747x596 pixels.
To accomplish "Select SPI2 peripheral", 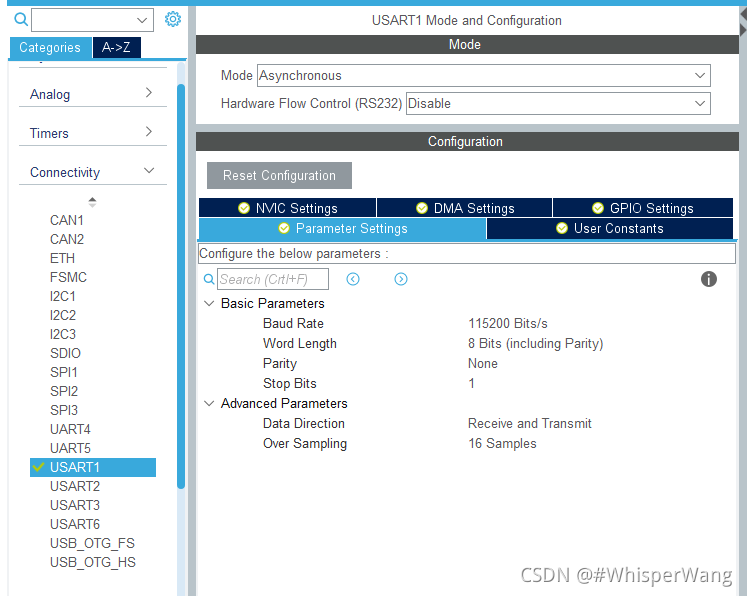I will [x=63, y=392].
